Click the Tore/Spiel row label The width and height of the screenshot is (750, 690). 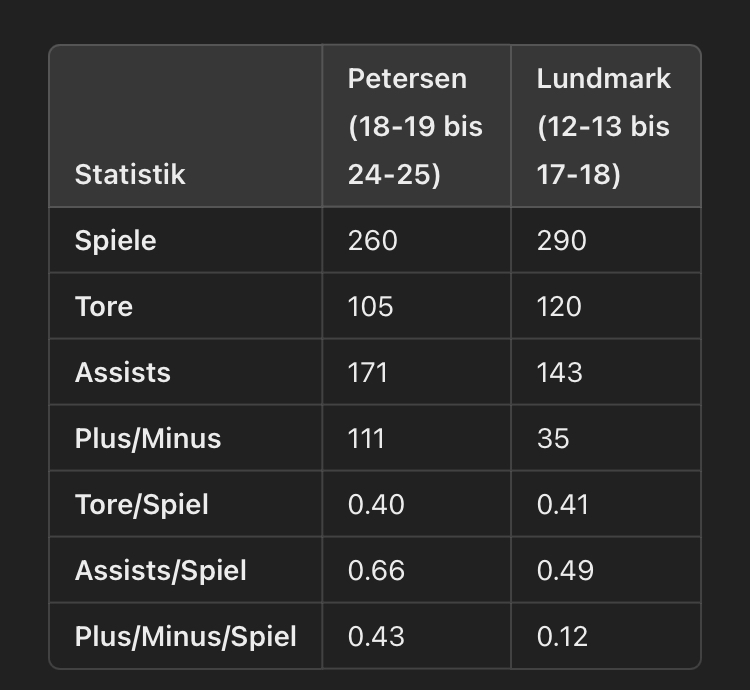pos(141,505)
